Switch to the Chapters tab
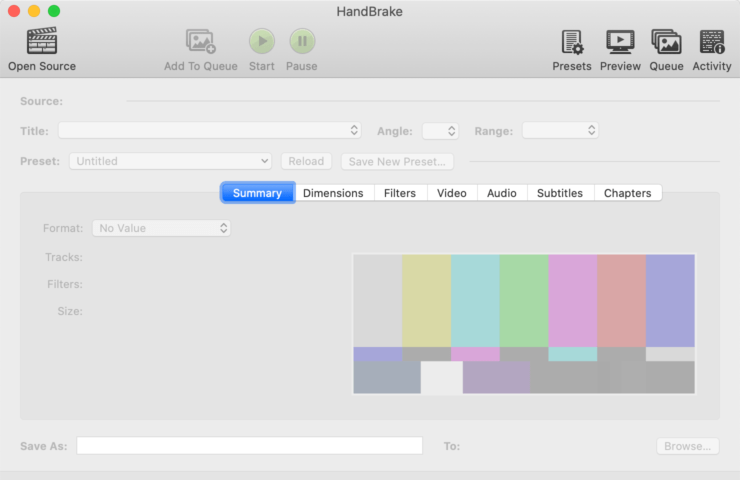Screen dimensions: 740x480 628,193
